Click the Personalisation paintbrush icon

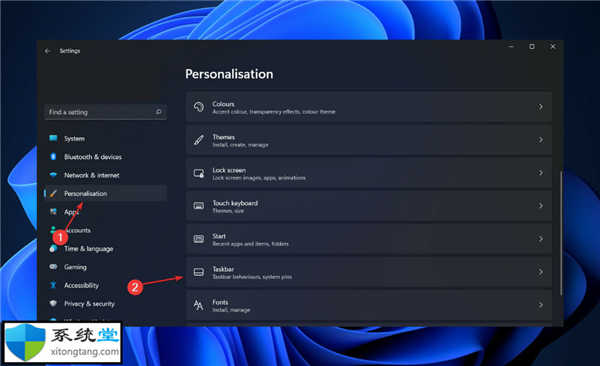coord(53,193)
